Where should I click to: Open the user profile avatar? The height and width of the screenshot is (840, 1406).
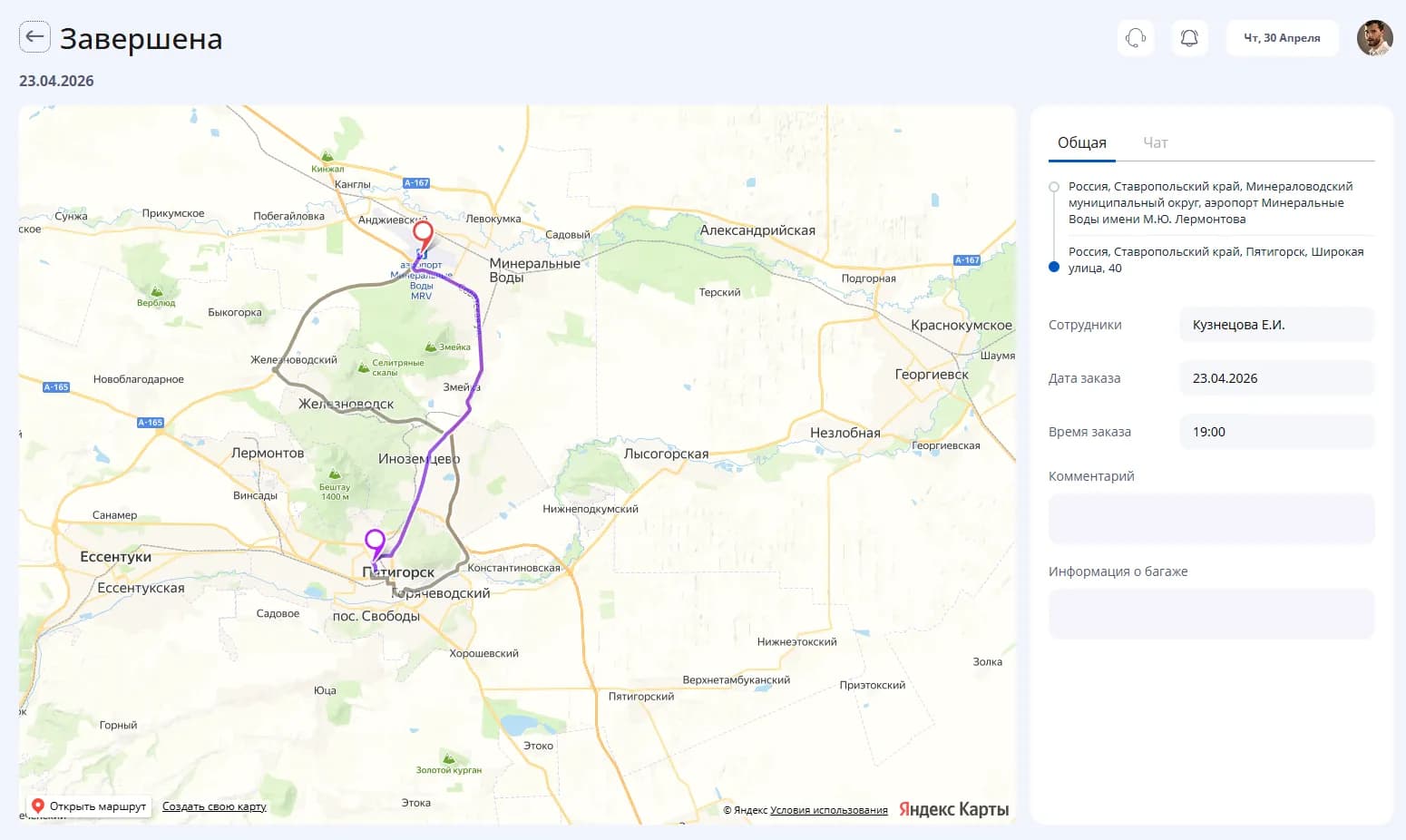[1374, 38]
